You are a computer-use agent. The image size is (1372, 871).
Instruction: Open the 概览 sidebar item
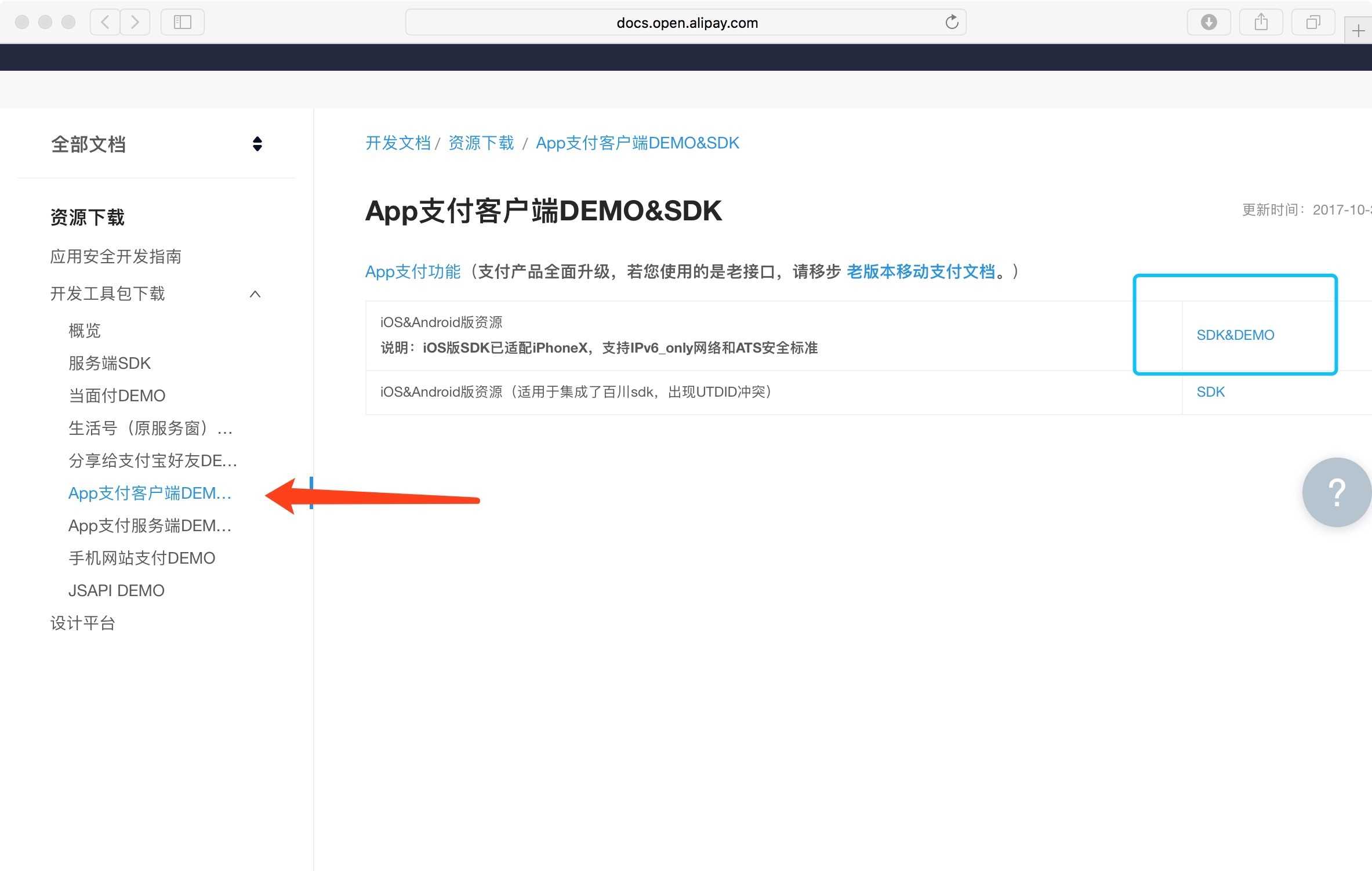85,331
